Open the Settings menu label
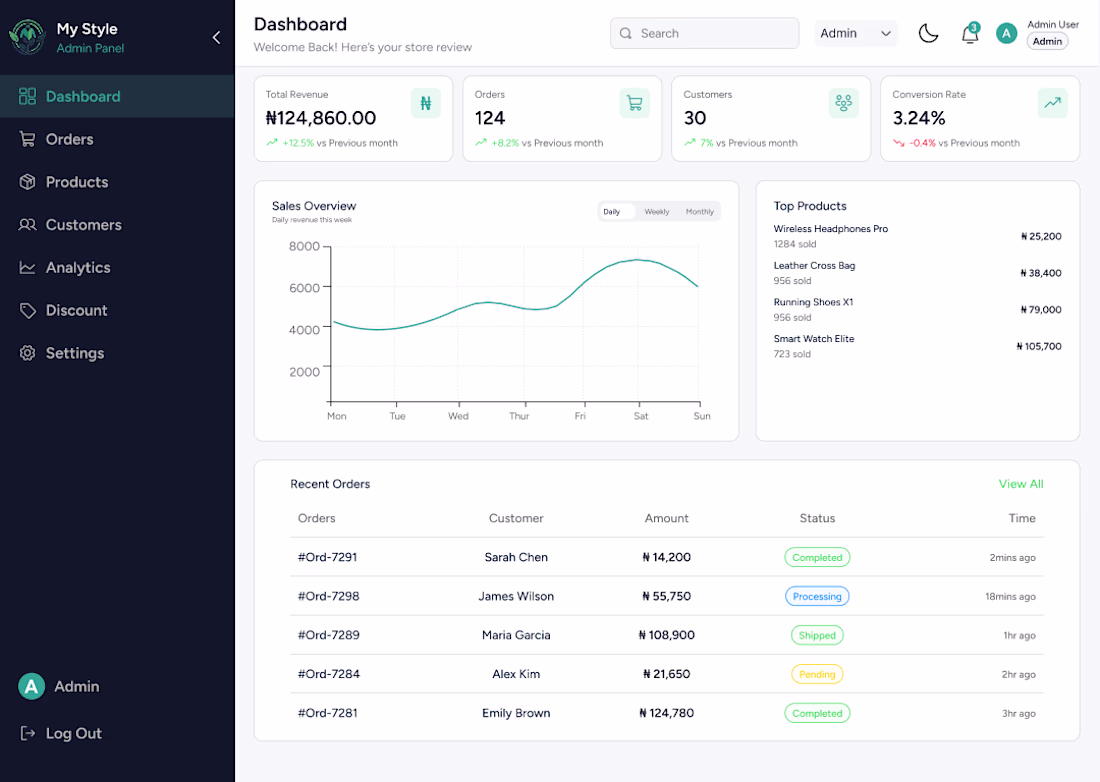Image resolution: width=1100 pixels, height=782 pixels. click(x=75, y=353)
